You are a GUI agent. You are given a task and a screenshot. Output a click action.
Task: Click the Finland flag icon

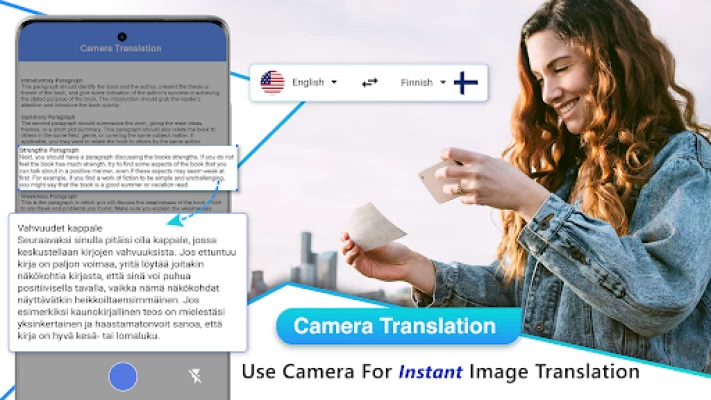(466, 83)
